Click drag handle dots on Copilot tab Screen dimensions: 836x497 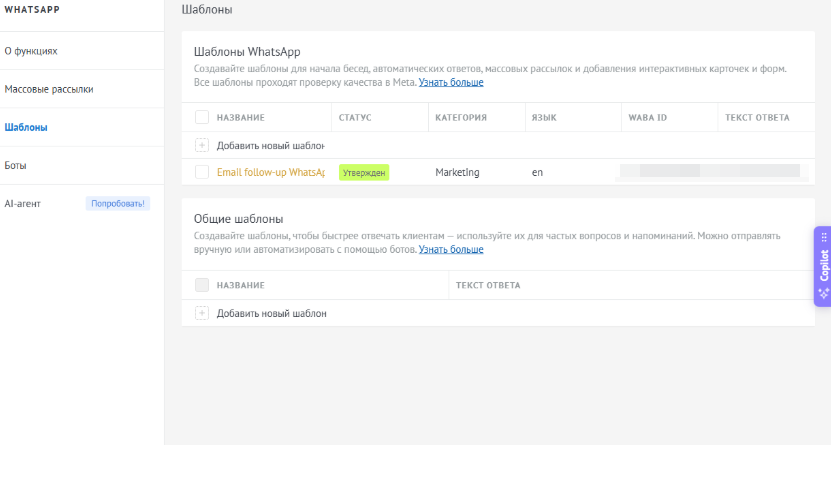(x=824, y=238)
